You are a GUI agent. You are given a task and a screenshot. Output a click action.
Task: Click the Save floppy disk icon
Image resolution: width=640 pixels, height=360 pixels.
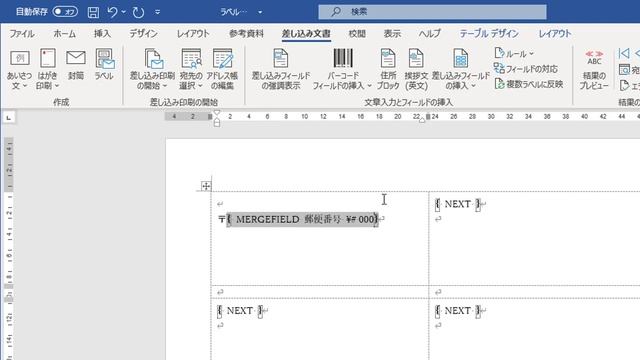point(93,12)
